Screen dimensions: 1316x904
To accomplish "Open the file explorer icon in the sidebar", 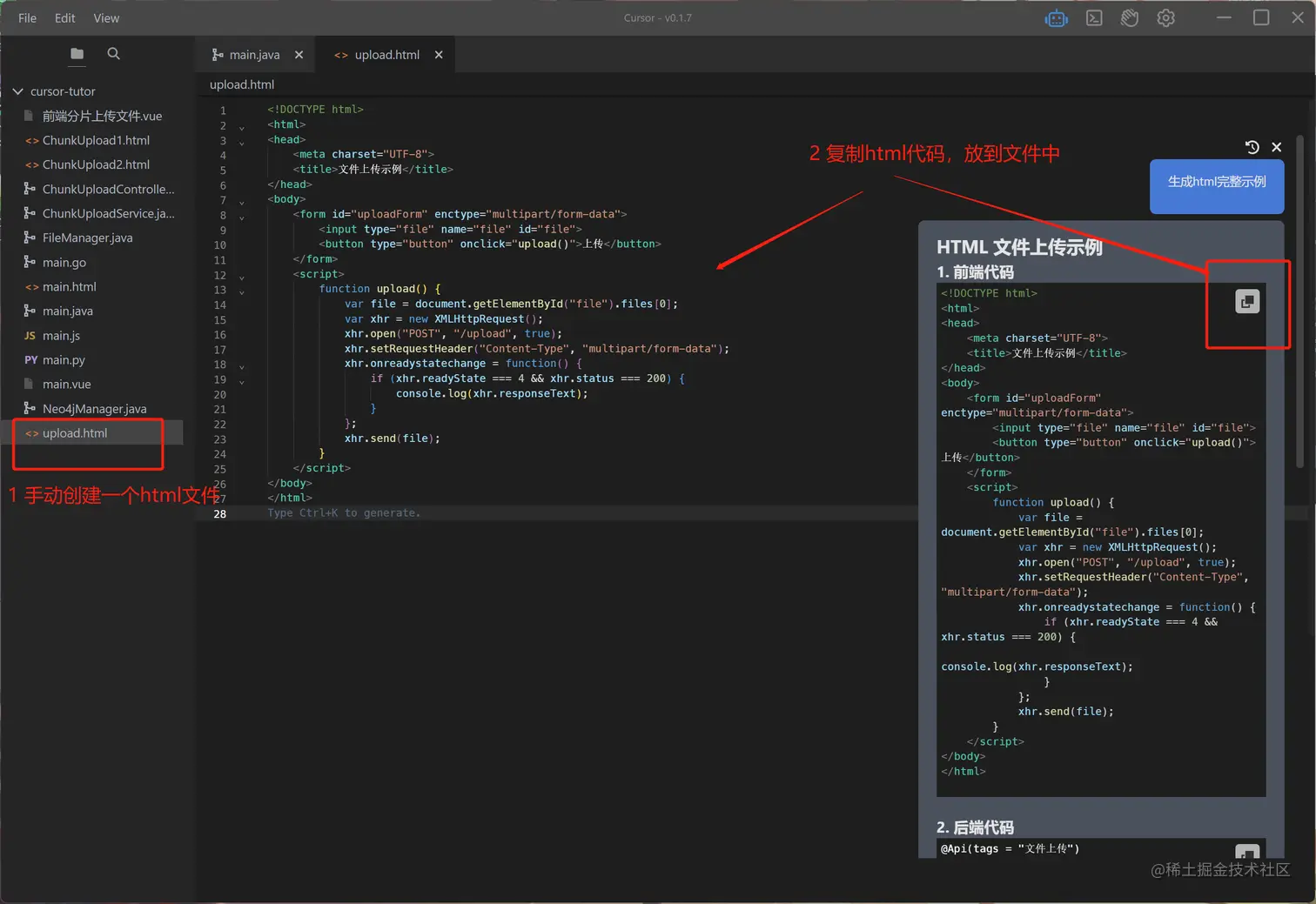I will coord(77,53).
